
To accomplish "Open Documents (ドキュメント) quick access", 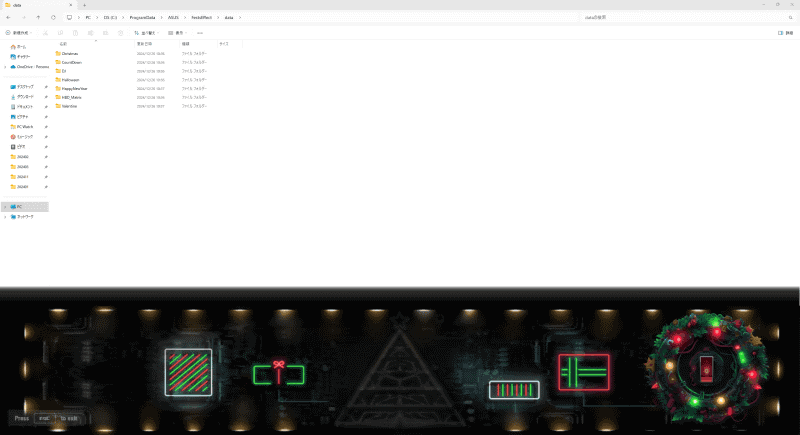I will (22, 107).
